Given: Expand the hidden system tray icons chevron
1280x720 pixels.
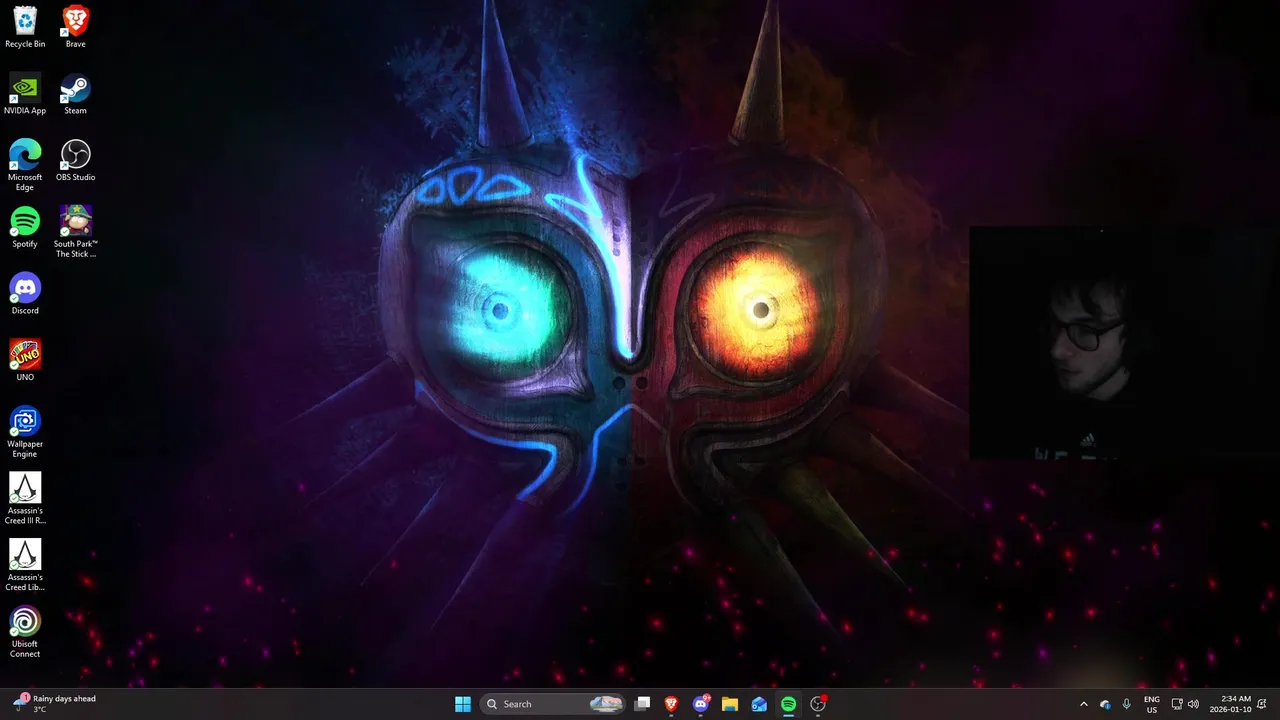Looking at the screenshot, I should point(1083,704).
